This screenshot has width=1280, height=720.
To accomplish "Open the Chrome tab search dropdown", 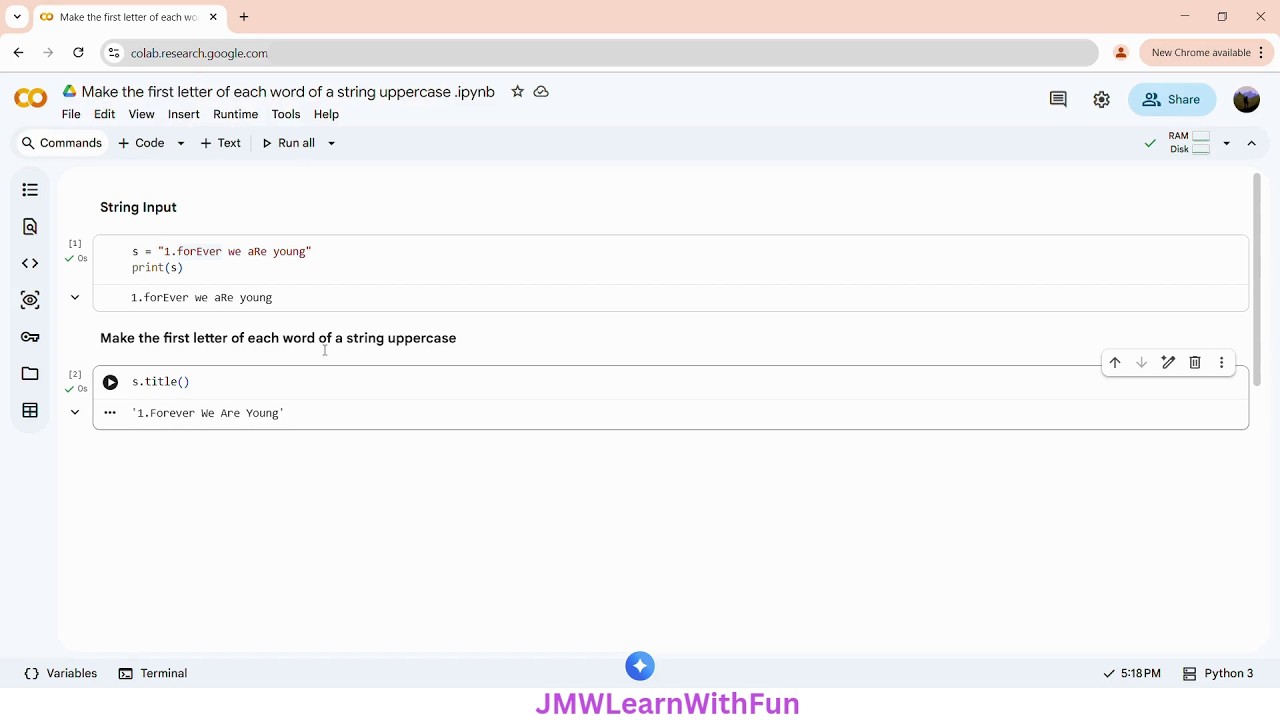I will tap(17, 17).
